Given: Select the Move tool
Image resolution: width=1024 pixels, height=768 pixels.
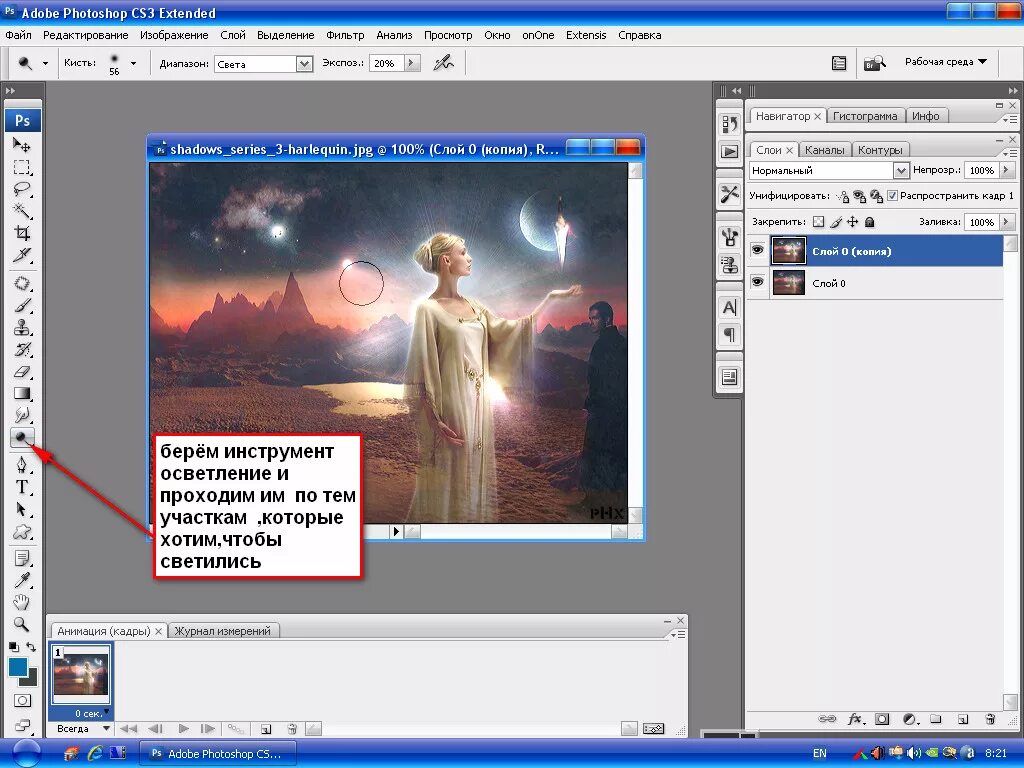Looking at the screenshot, I should pos(22,145).
